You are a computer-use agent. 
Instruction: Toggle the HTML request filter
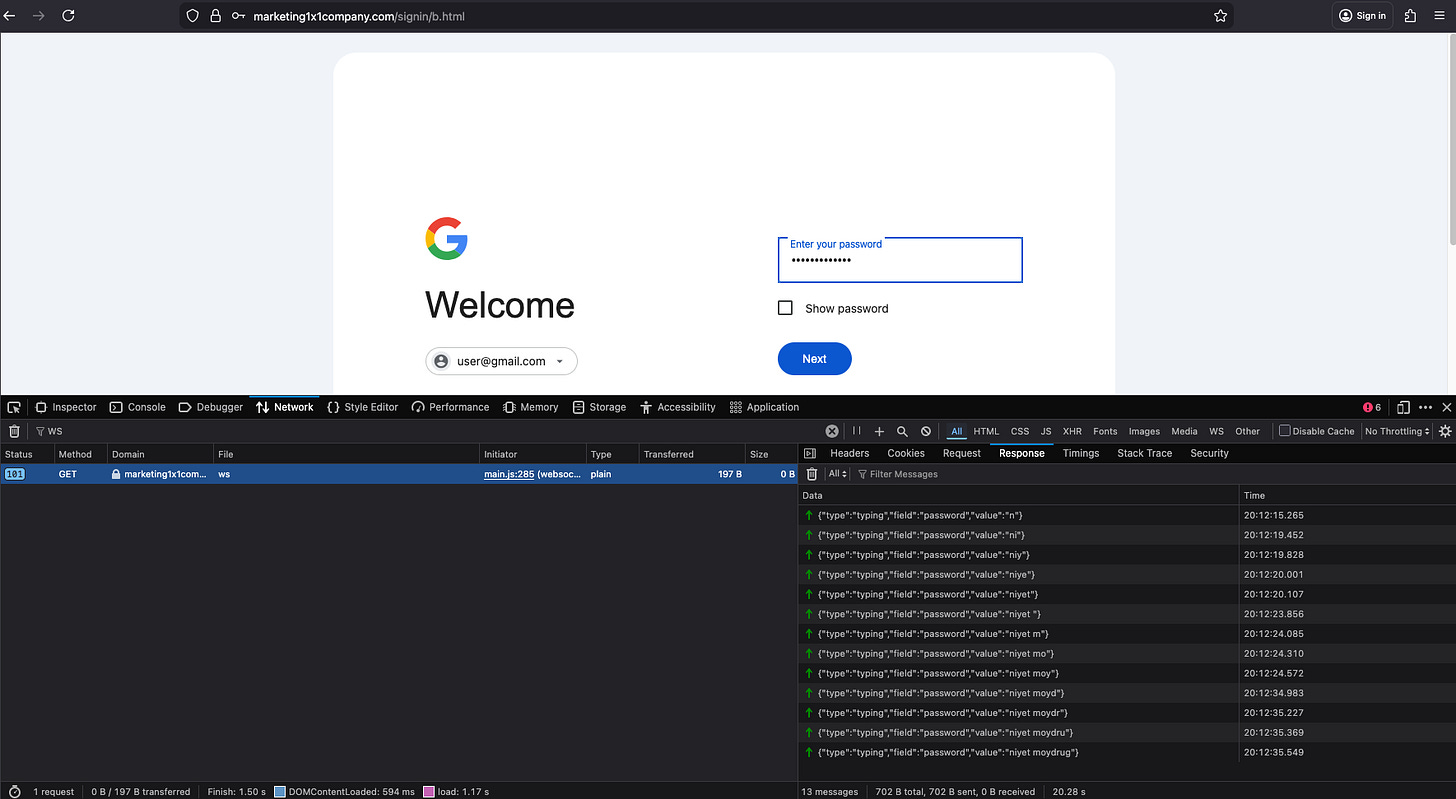tap(986, 431)
